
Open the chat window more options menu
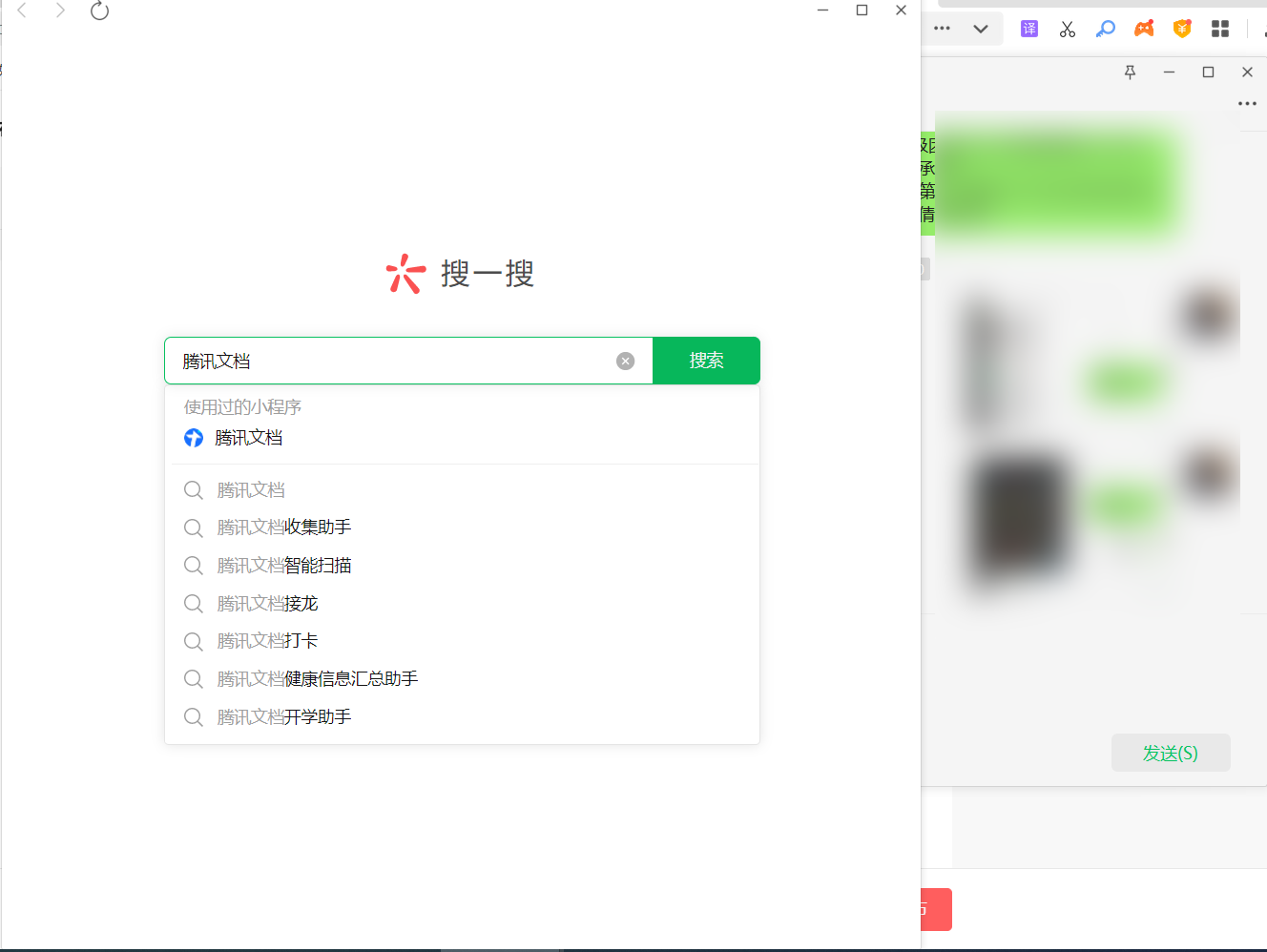click(x=1247, y=103)
